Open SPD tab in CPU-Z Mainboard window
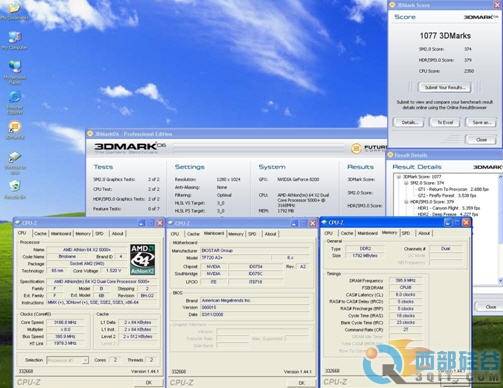This screenshot has width=503, height=388. pyautogui.click(x=252, y=234)
